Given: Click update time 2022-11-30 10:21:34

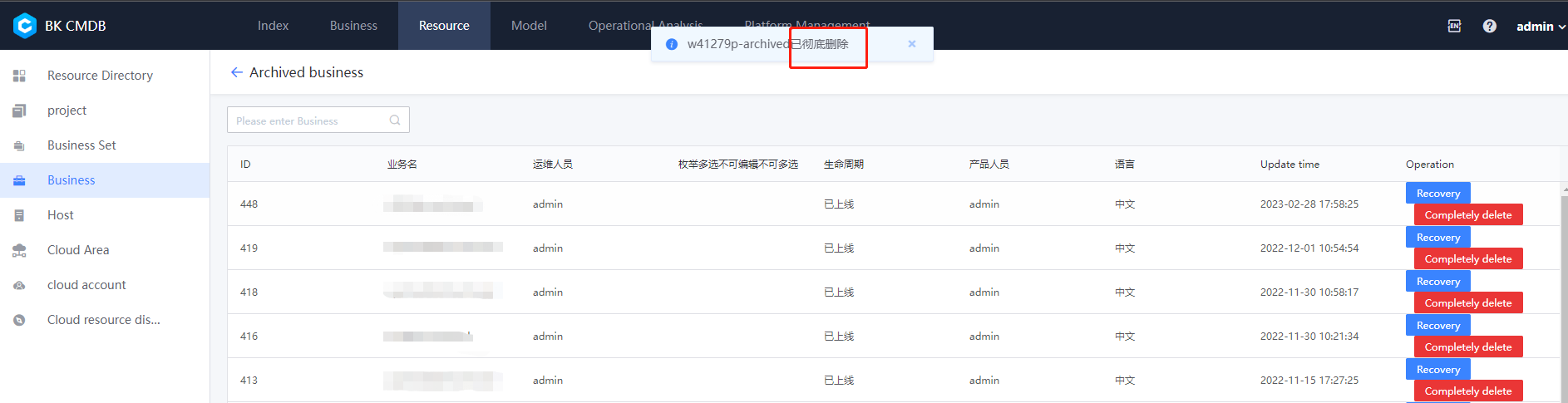Looking at the screenshot, I should [x=1309, y=336].
